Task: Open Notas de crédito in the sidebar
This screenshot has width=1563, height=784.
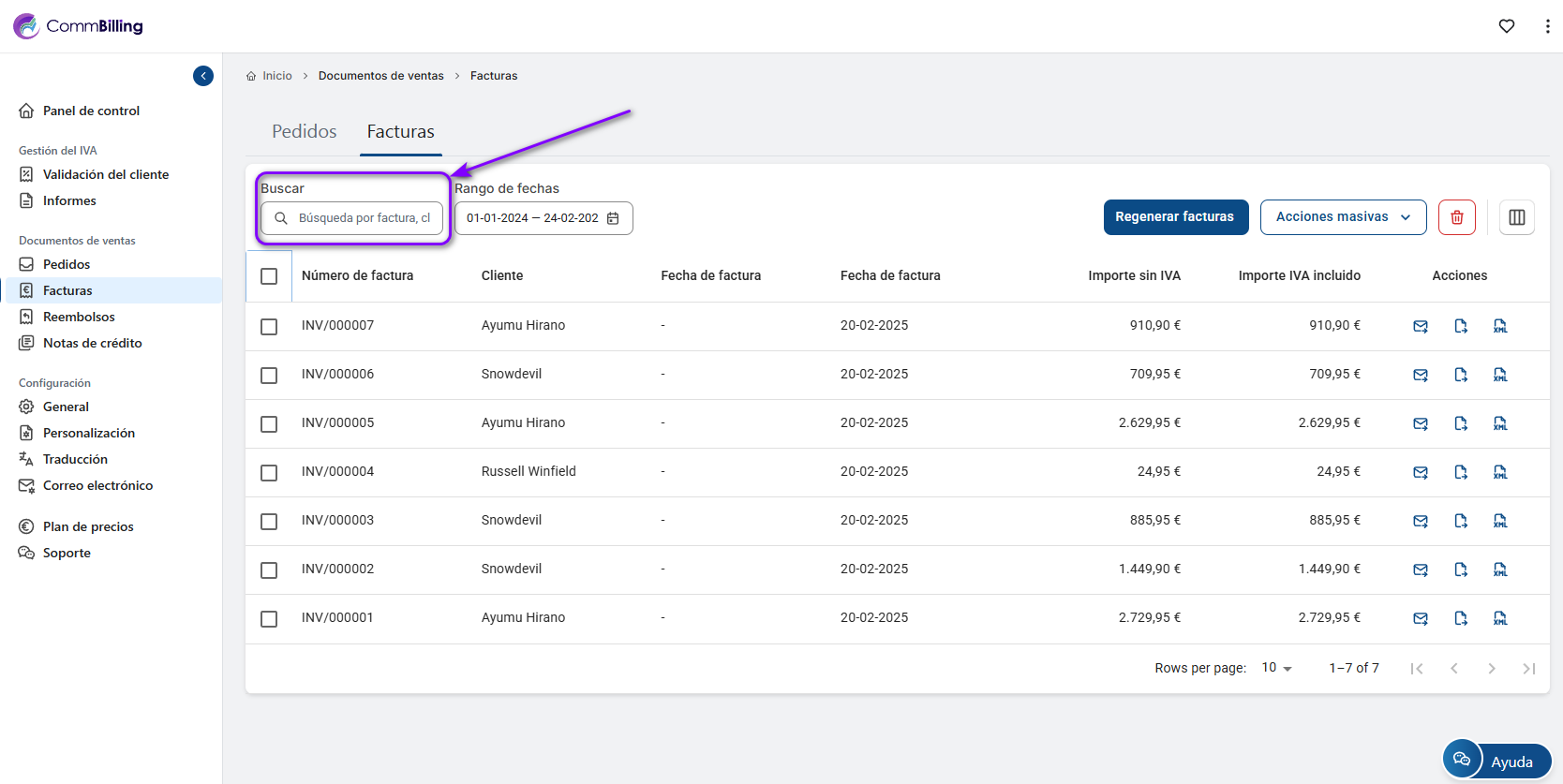Action: tap(92, 343)
